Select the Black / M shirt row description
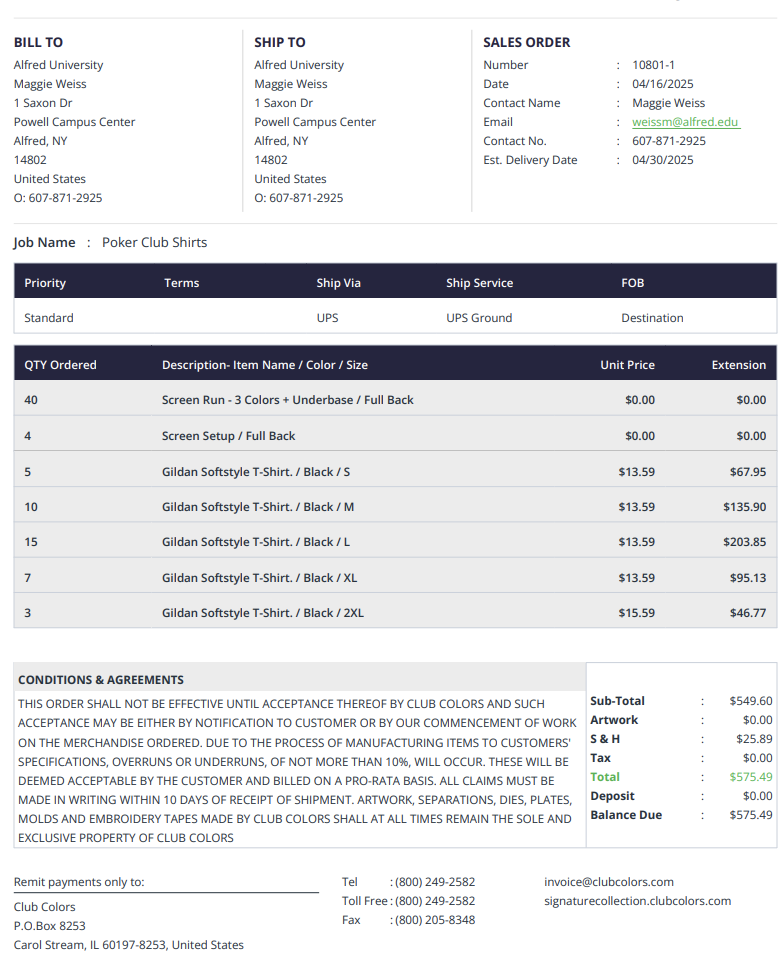 [x=257, y=507]
